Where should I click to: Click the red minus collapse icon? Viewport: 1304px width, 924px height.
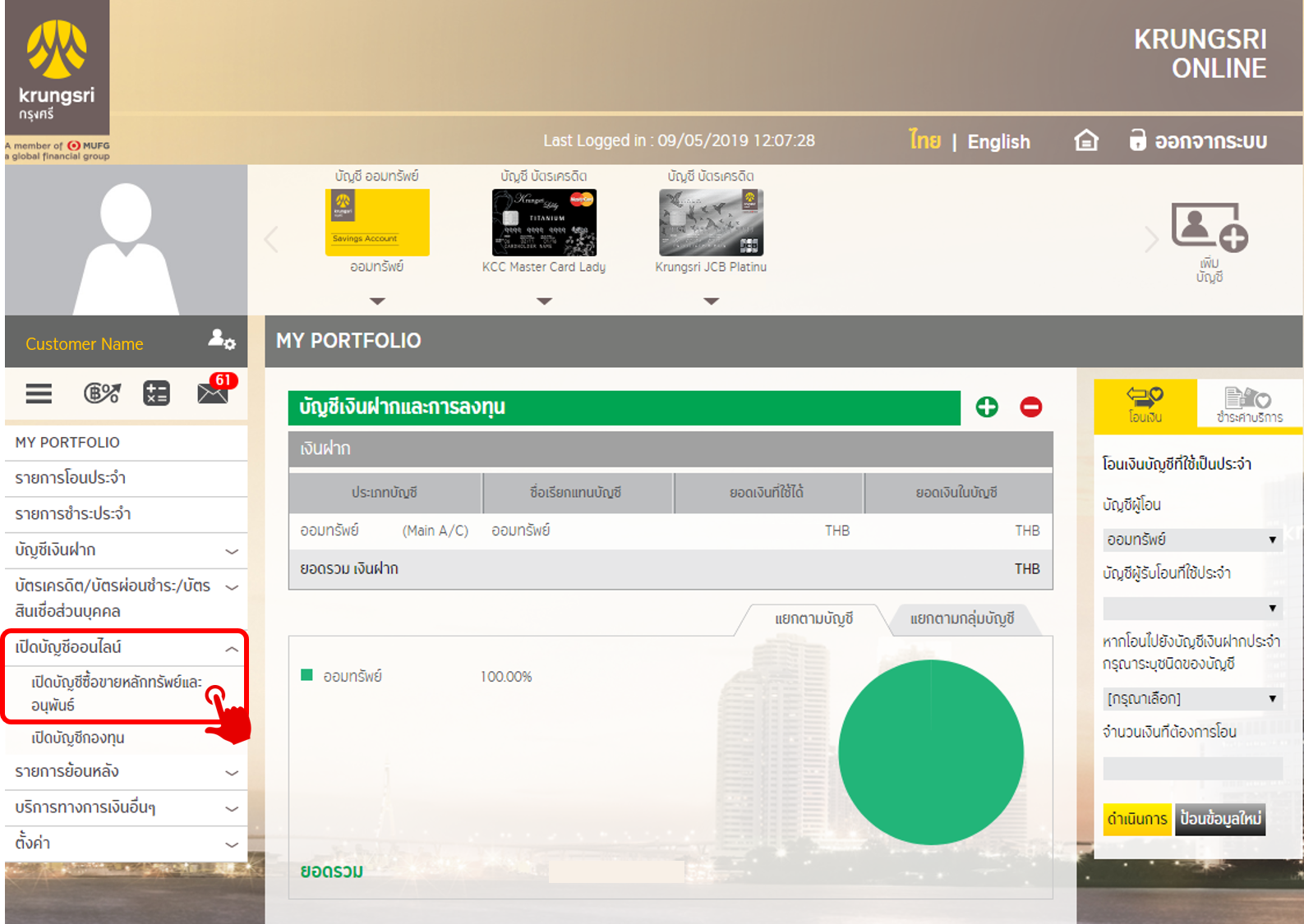[1031, 407]
